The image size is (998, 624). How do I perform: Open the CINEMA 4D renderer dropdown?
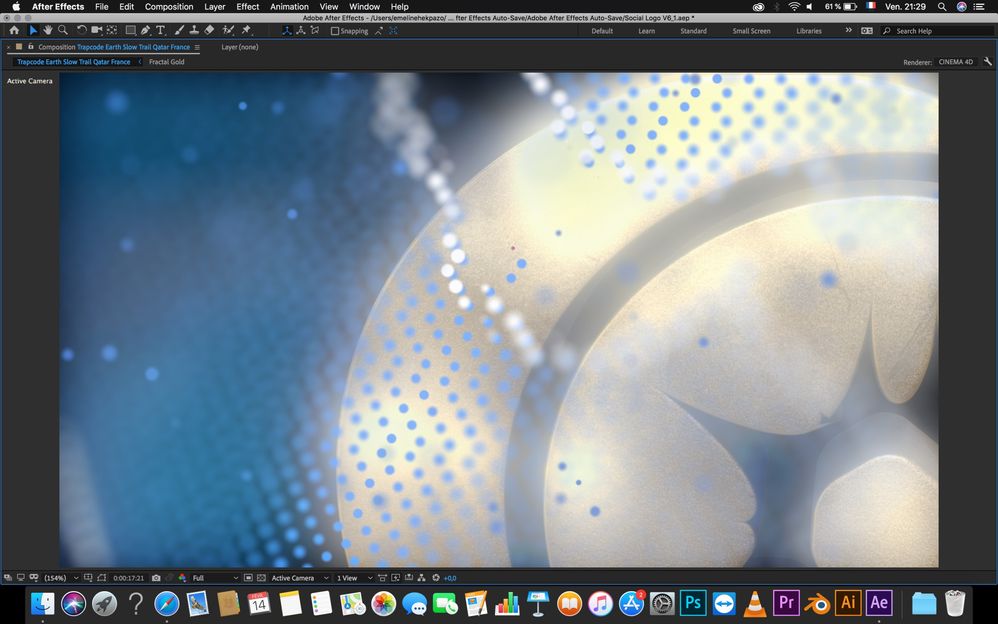tap(955, 62)
